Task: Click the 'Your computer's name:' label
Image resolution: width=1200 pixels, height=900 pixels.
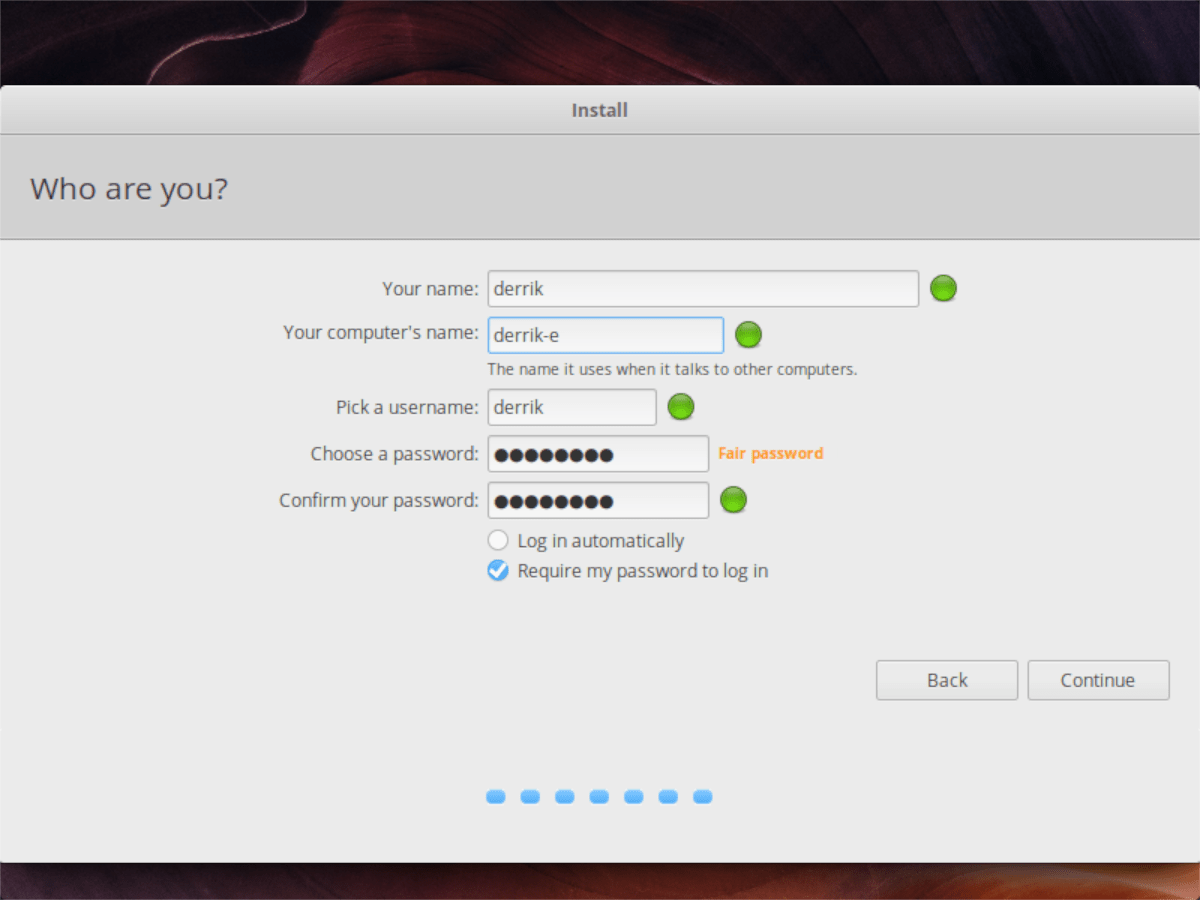Action: point(381,332)
